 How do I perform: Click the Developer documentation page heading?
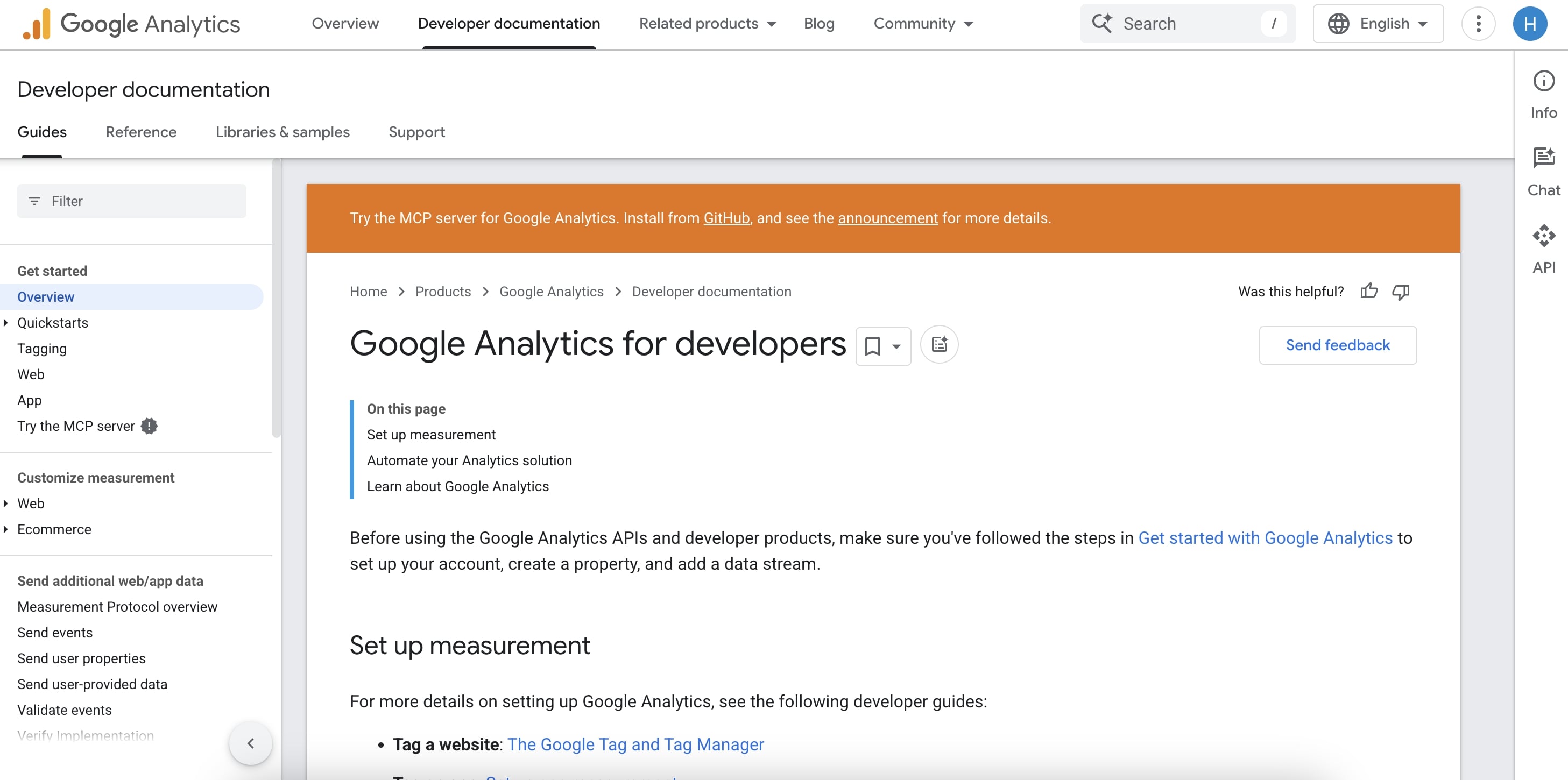click(144, 89)
